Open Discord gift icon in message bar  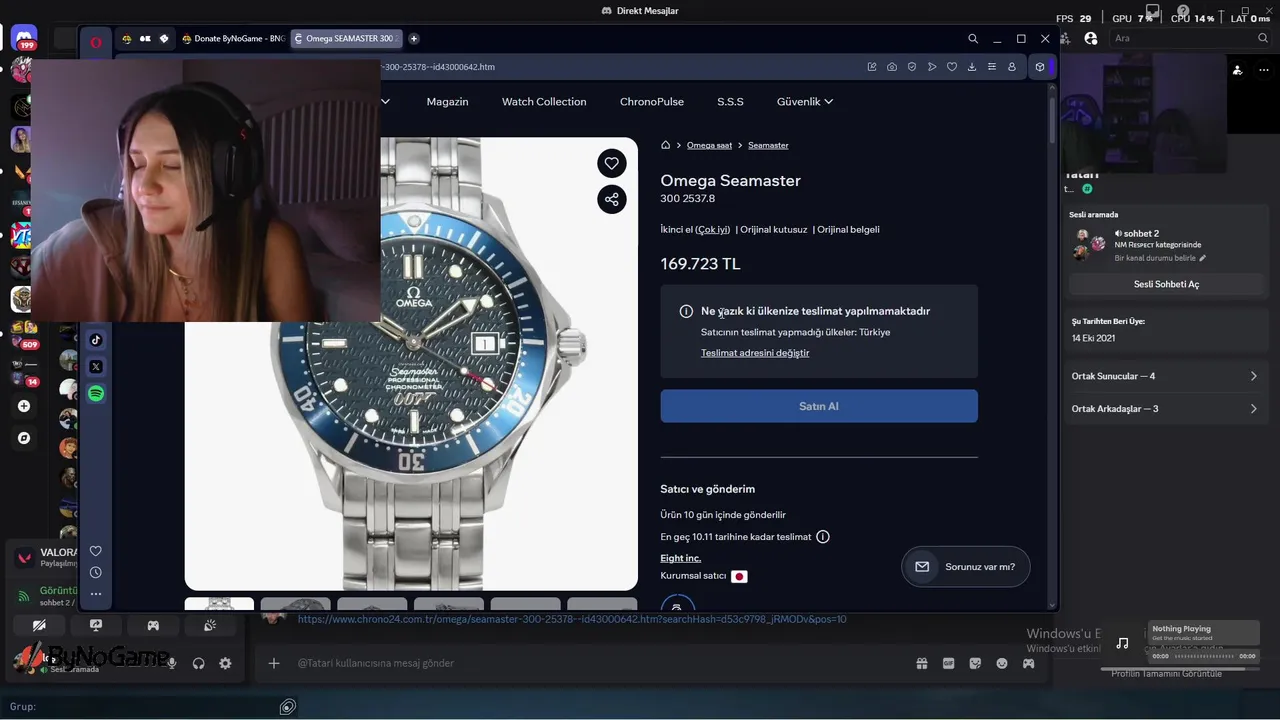coord(922,663)
